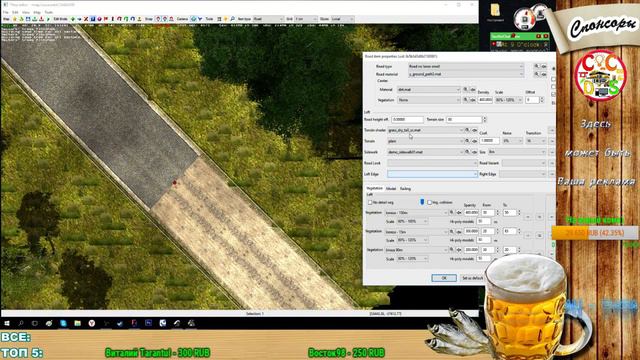This screenshot has height=360, width=640.
Task: Click the yellow star icon at toolbar start
Action: (15, 19)
